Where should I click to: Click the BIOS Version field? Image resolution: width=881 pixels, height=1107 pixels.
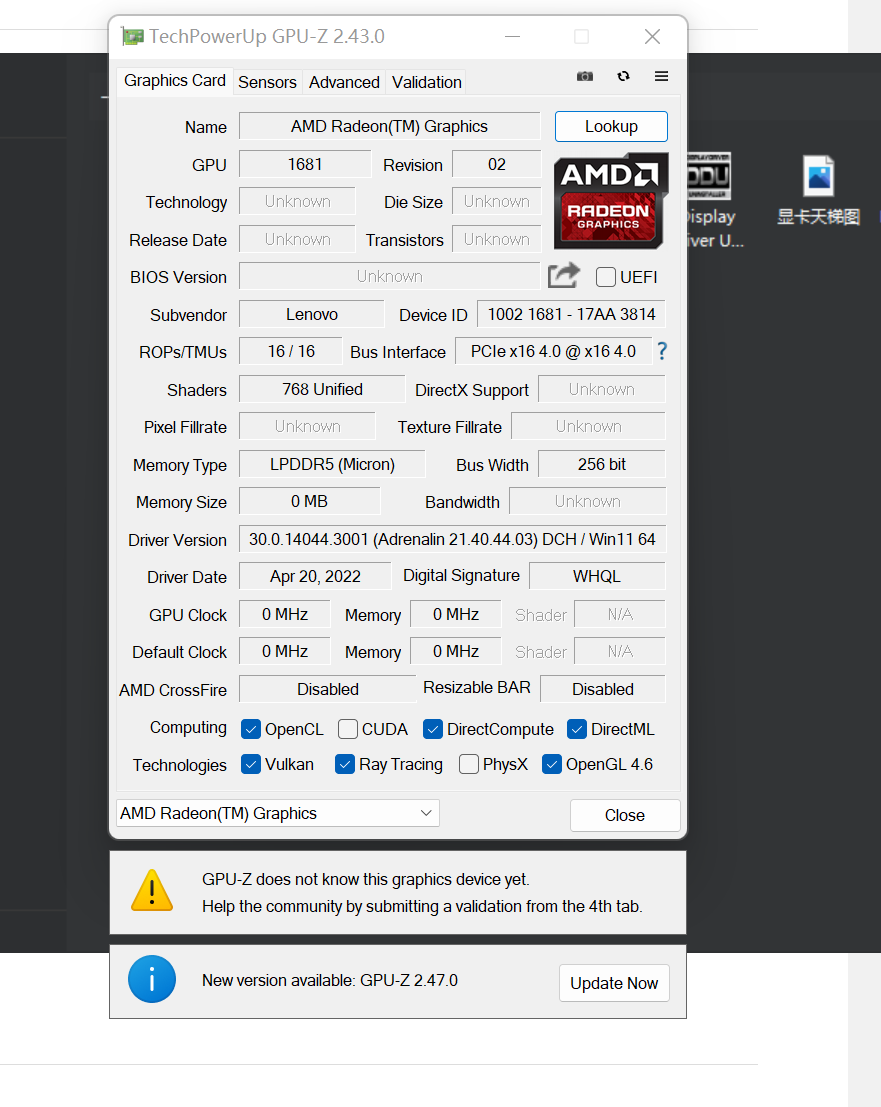pos(390,276)
